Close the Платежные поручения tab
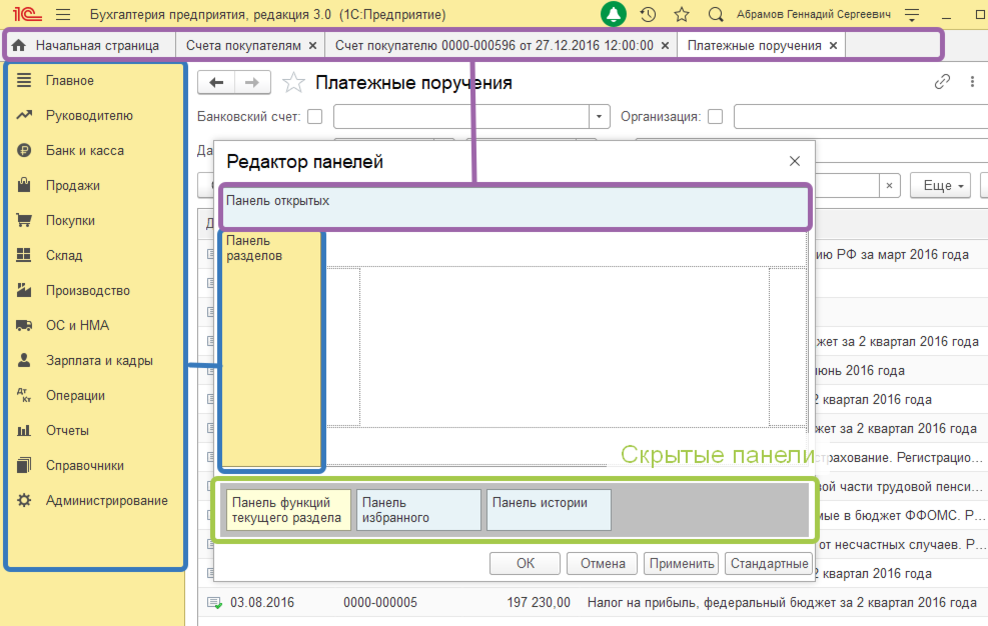Viewport: 988px width, 626px height. tap(833, 45)
